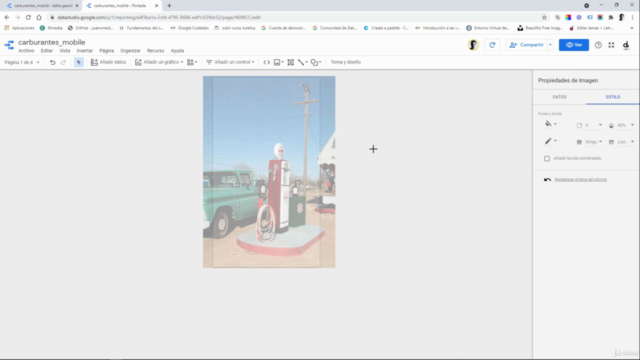
Task: Click the color picker extension icon
Action: [x=568, y=17]
